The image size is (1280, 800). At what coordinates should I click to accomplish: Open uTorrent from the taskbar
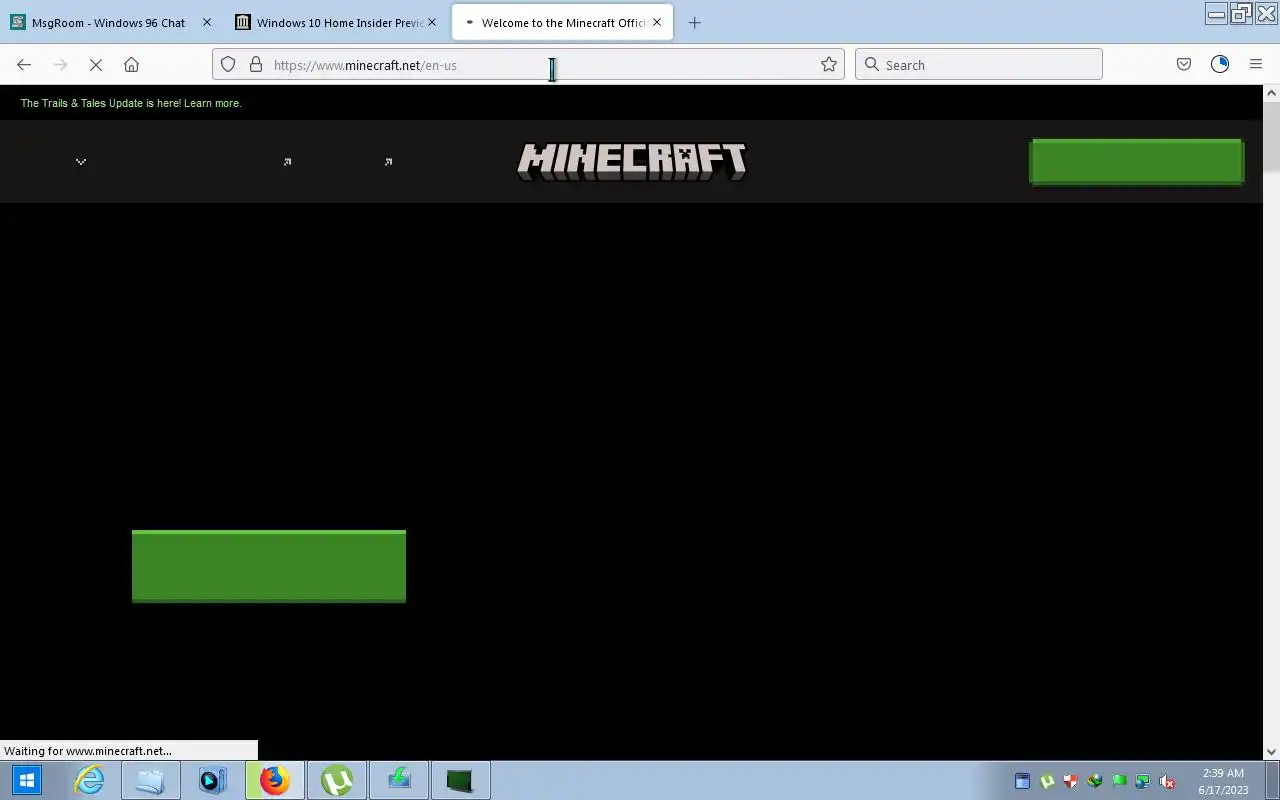coord(336,780)
